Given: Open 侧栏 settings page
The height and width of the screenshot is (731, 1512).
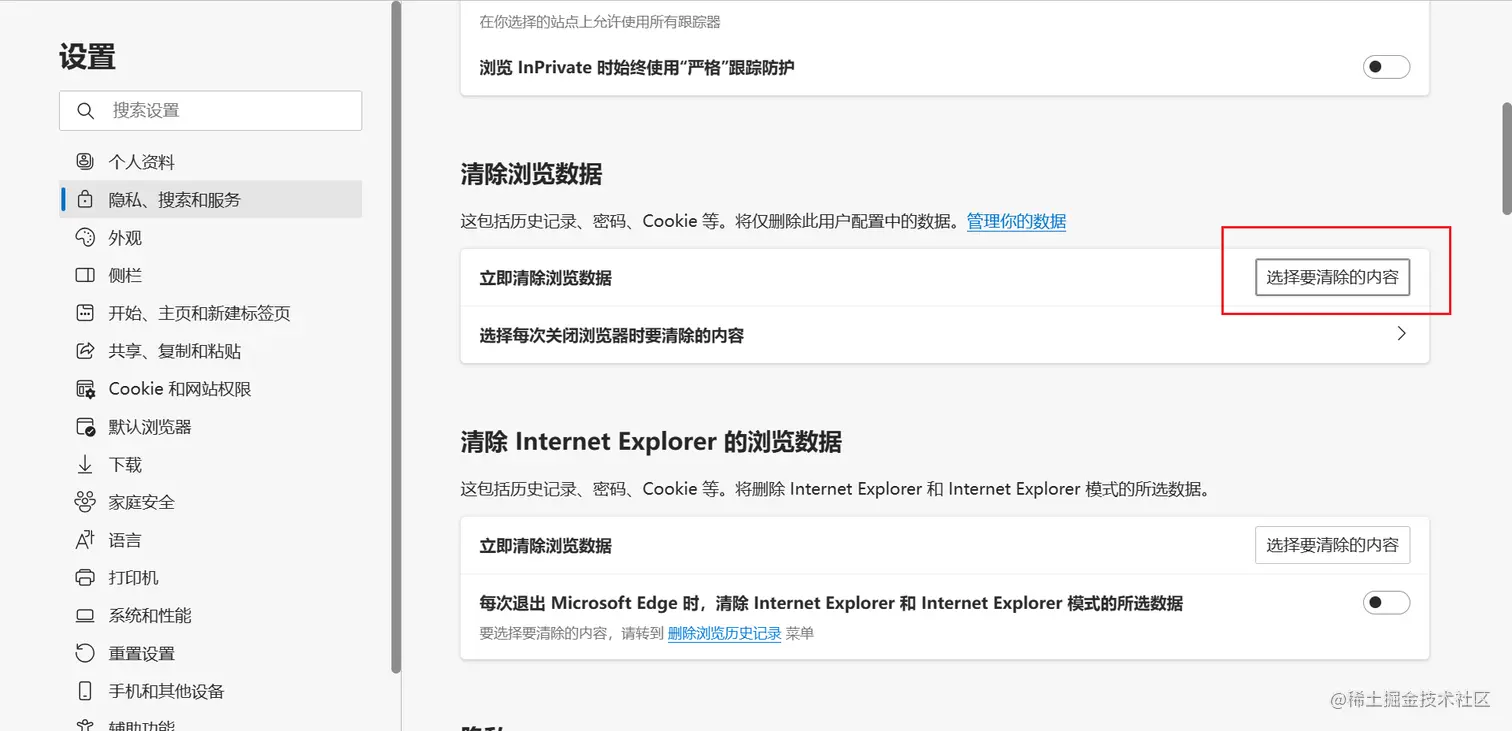Looking at the screenshot, I should click(x=211, y=275).
